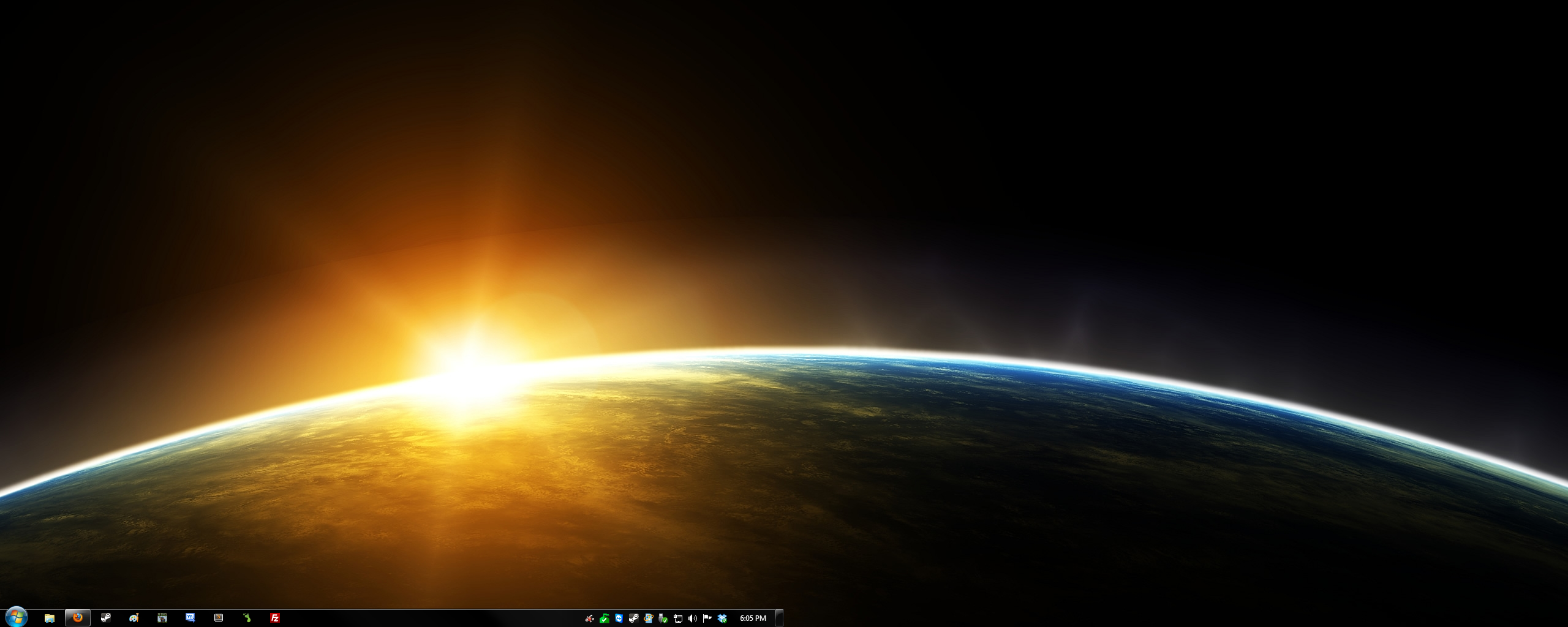Open the blue VB app taskbar icon
Viewport: 1568px width, 627px height.
tap(190, 618)
